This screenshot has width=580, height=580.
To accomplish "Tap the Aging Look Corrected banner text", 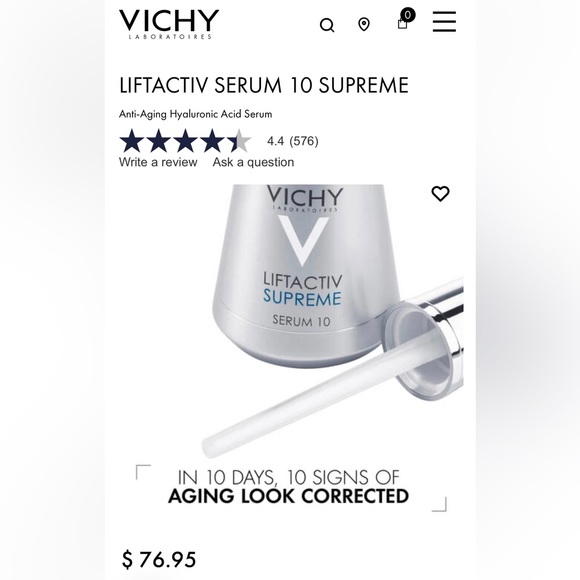I will [x=289, y=496].
